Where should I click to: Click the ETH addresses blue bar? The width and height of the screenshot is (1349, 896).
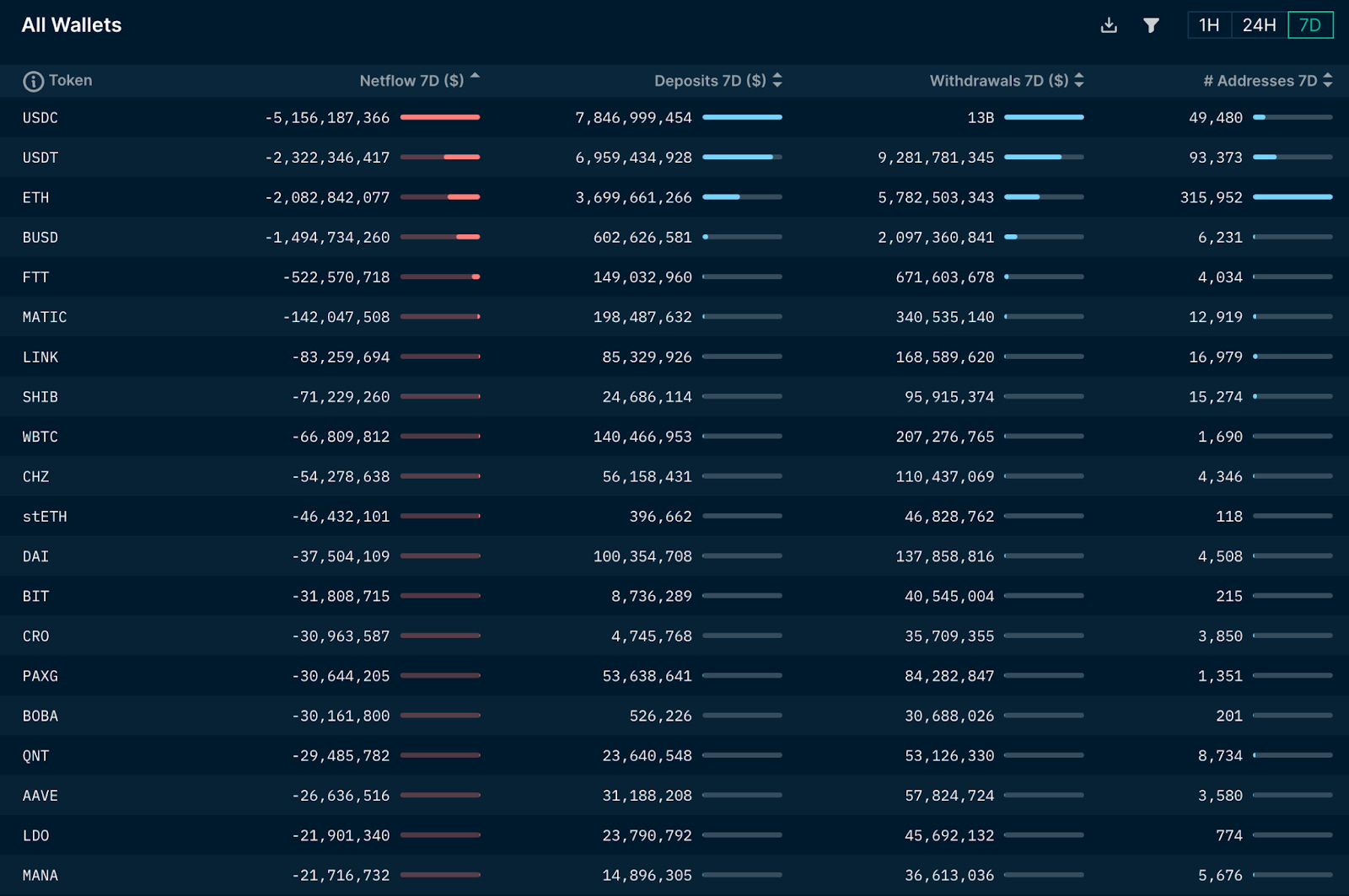[1293, 197]
